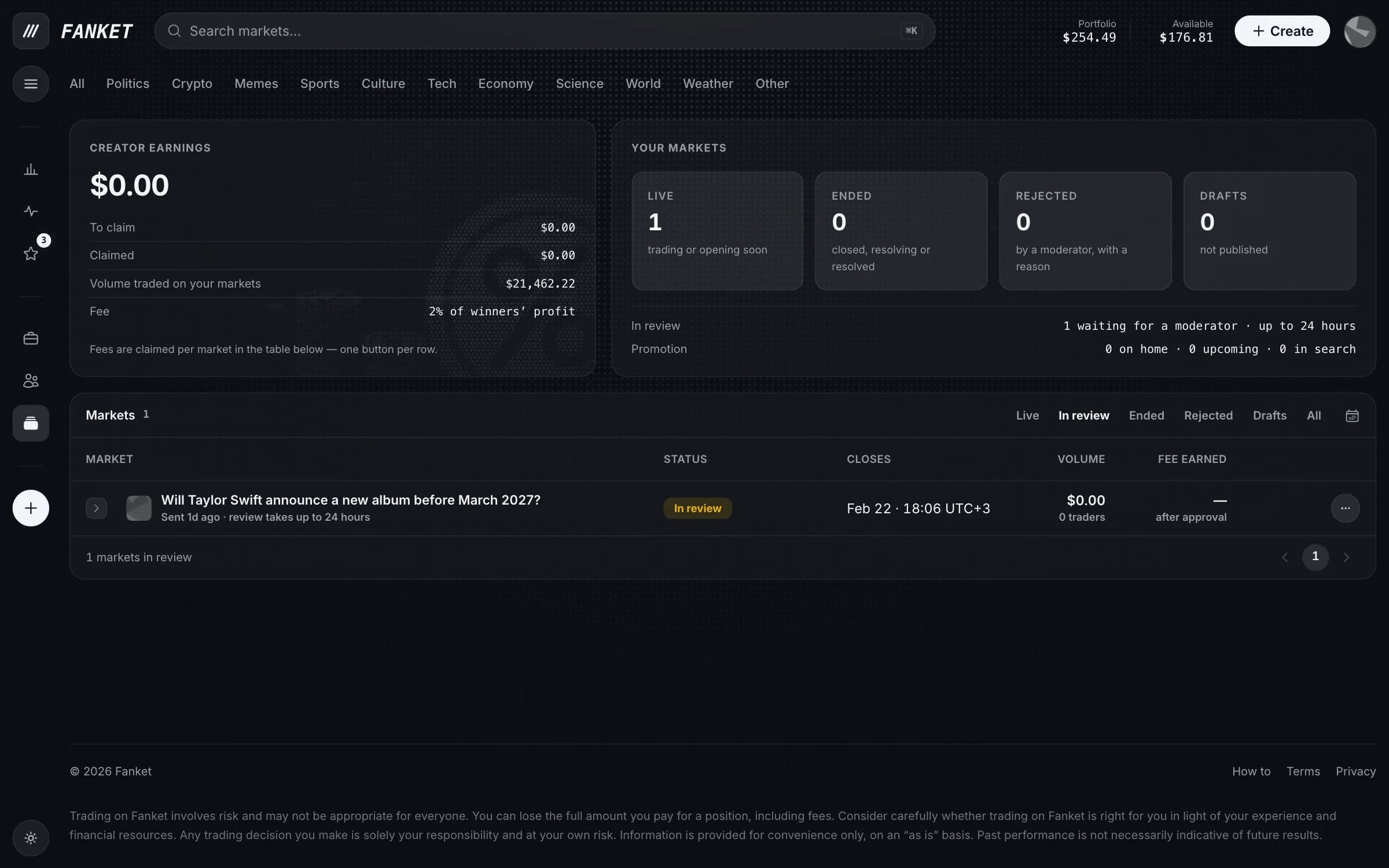This screenshot has width=1389, height=868.
Task: Open the activity pulse sidebar icon
Action: (x=31, y=211)
